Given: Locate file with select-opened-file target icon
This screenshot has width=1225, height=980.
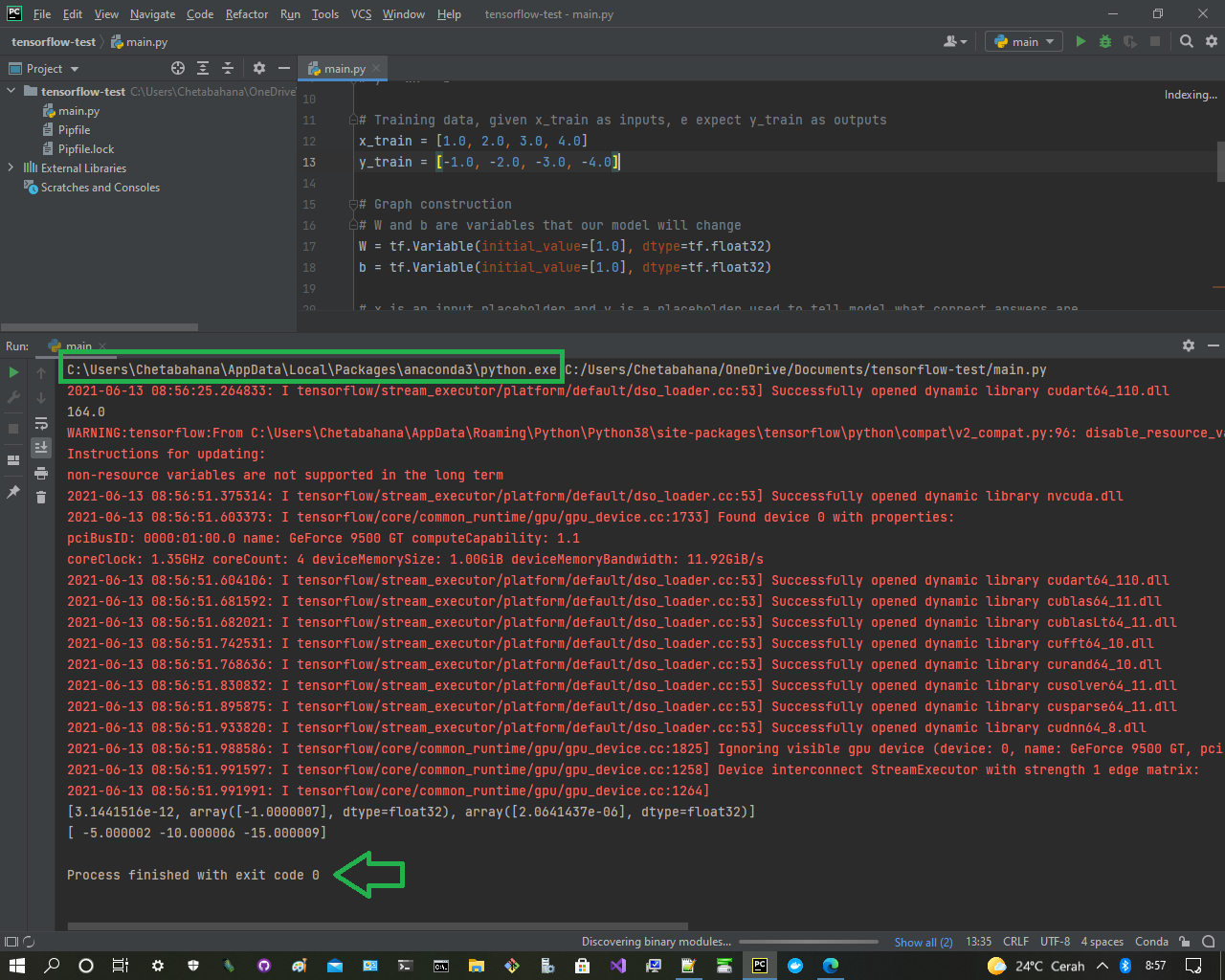Looking at the screenshot, I should point(178,68).
